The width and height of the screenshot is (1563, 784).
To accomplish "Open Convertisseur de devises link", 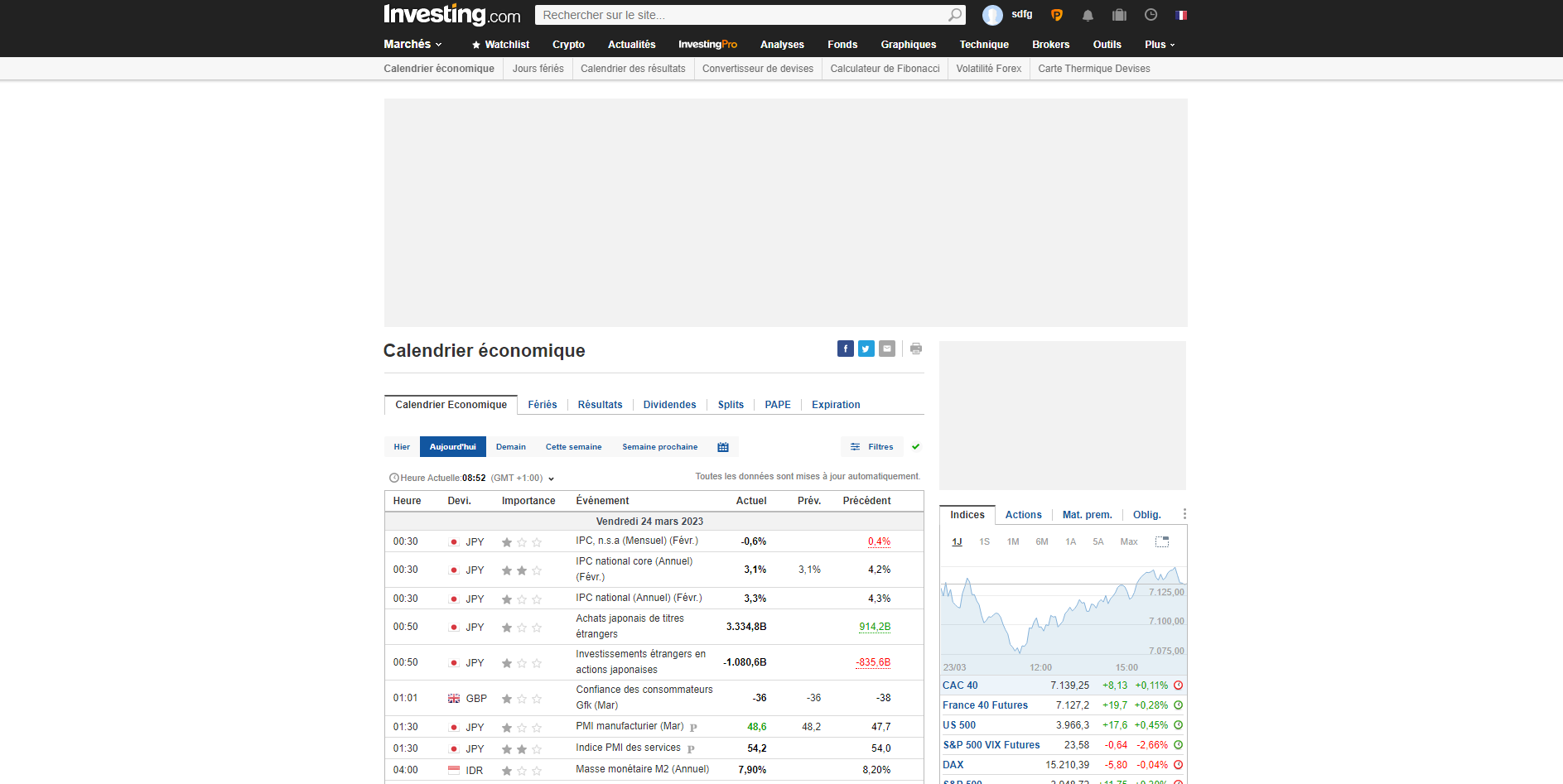I will click(x=757, y=69).
